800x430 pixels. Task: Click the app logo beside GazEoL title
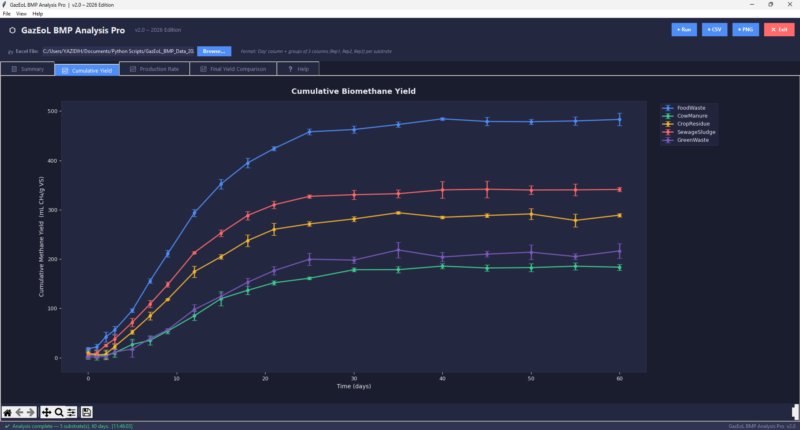[11, 30]
